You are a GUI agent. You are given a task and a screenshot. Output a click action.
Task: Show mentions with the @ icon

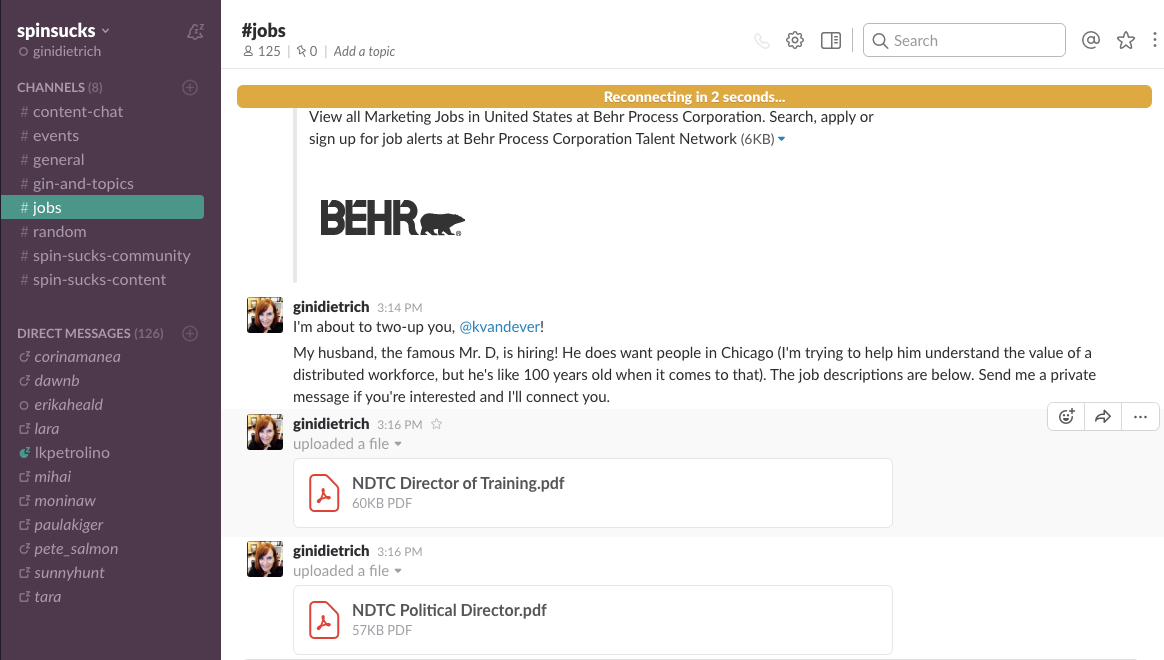click(x=1091, y=40)
